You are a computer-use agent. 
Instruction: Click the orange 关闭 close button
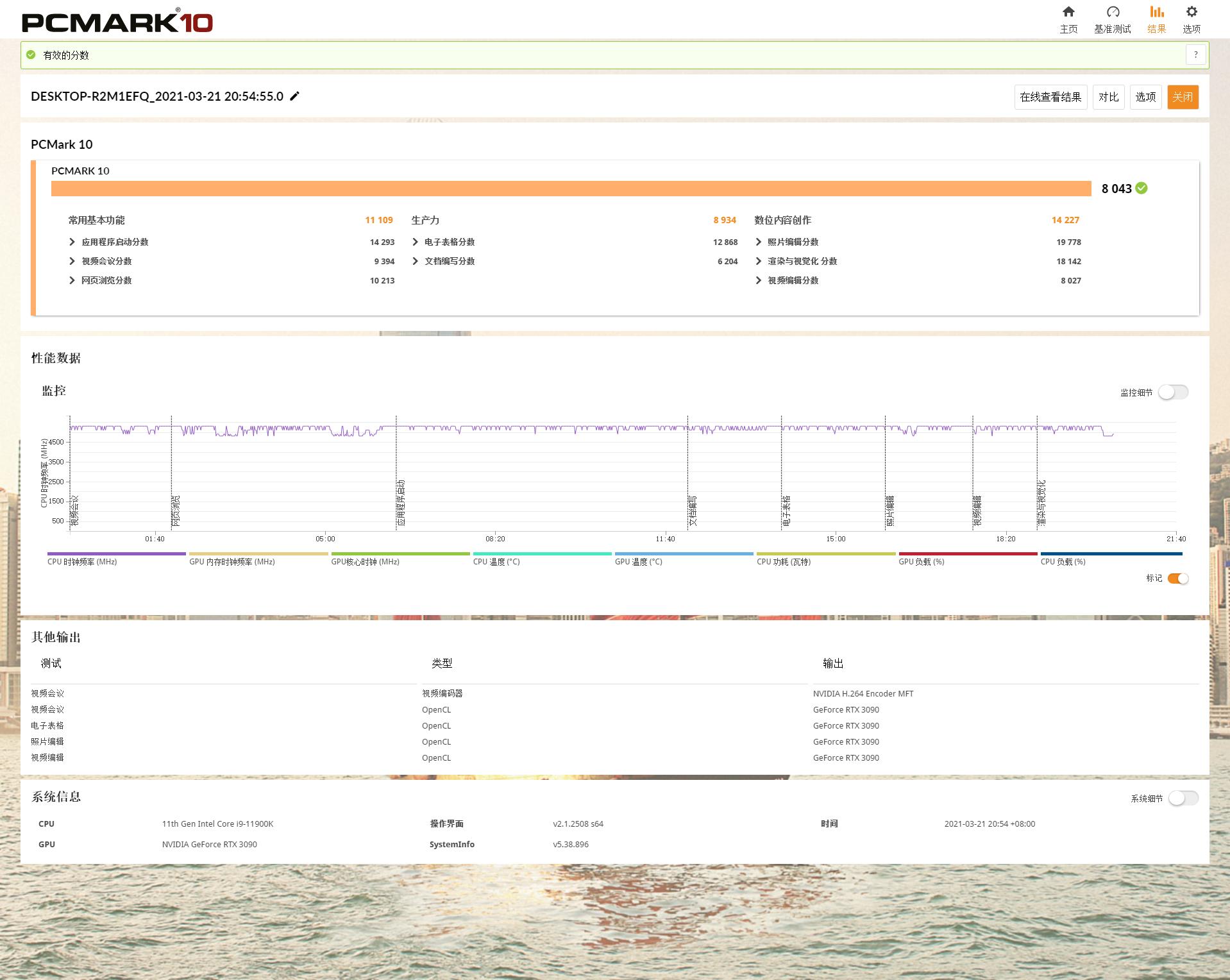1183,97
